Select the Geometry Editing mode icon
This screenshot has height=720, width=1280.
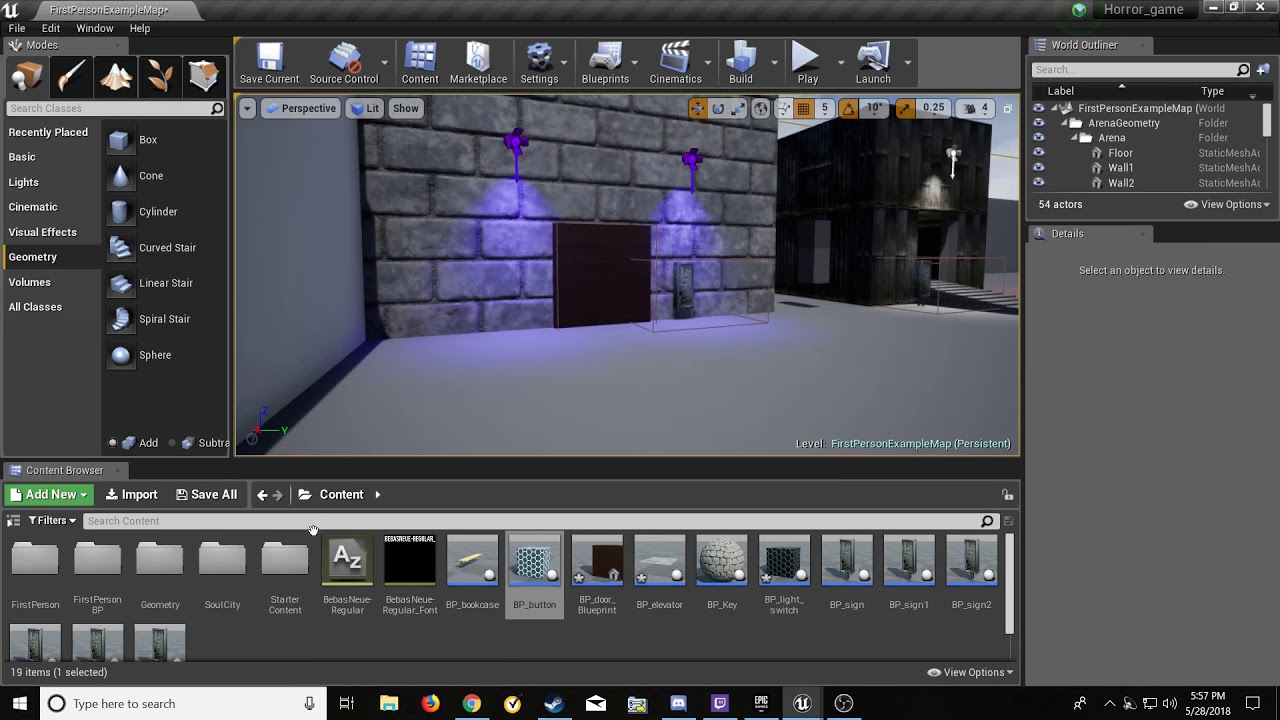point(203,76)
